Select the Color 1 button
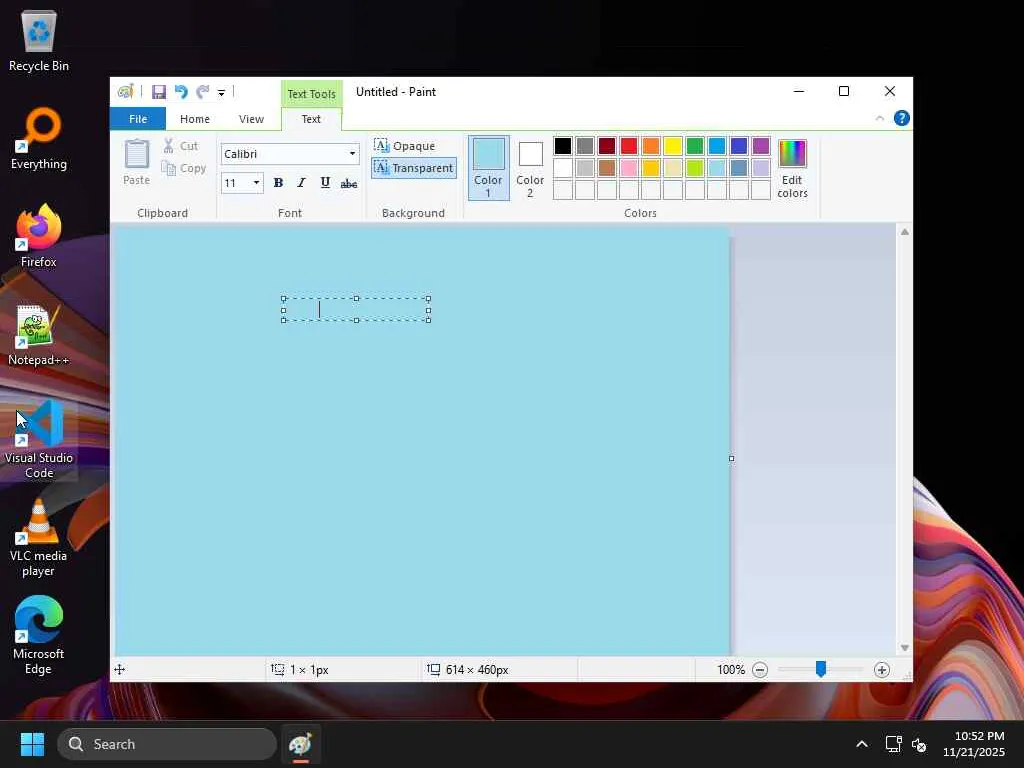 coord(488,168)
